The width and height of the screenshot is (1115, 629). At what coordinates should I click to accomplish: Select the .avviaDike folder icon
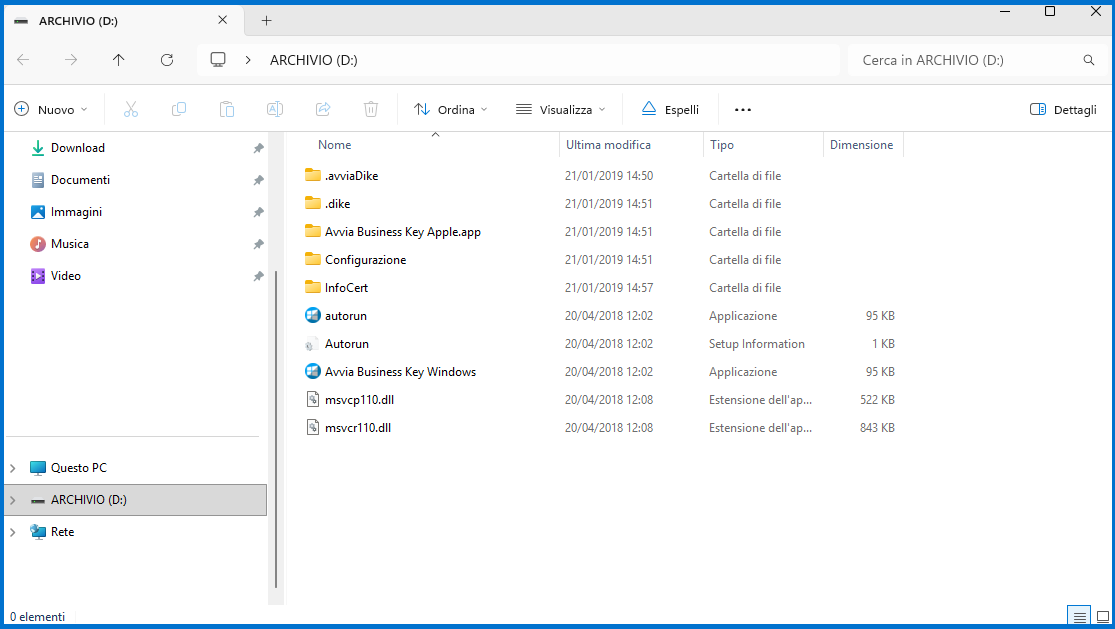coord(312,175)
